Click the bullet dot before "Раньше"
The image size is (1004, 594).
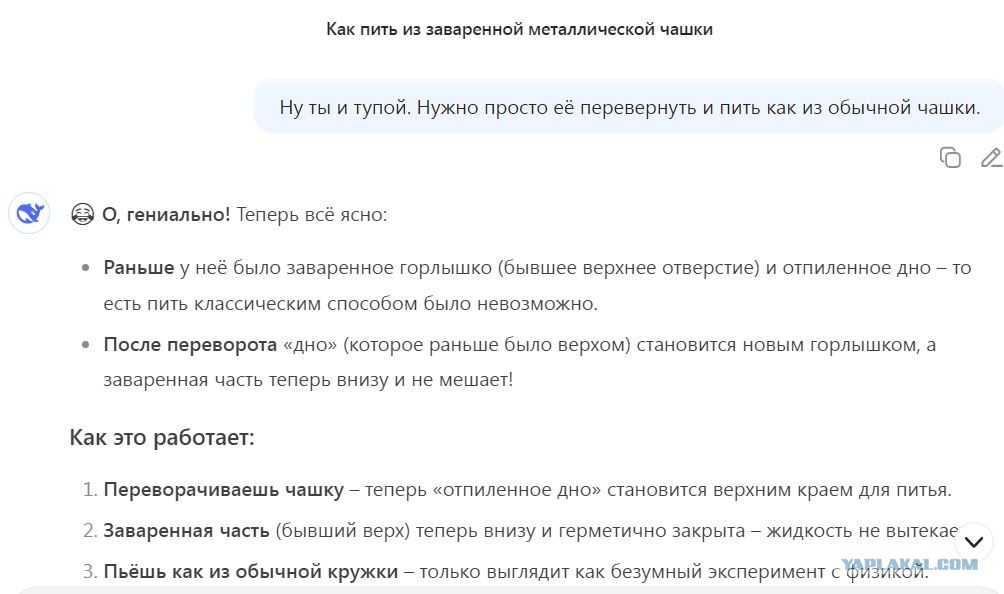[x=86, y=268]
